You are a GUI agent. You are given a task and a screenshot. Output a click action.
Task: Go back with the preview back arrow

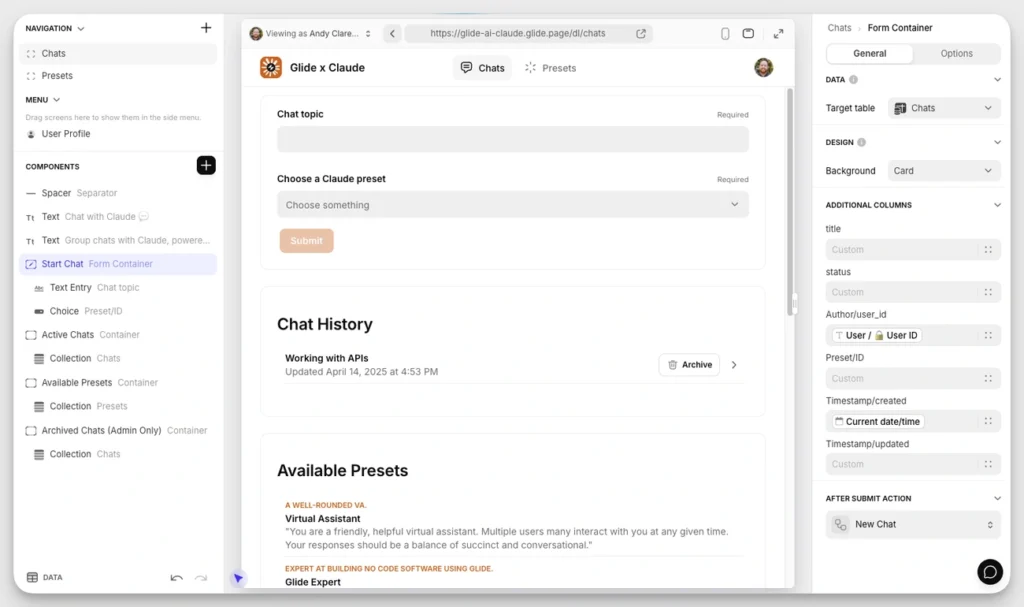[392, 33]
